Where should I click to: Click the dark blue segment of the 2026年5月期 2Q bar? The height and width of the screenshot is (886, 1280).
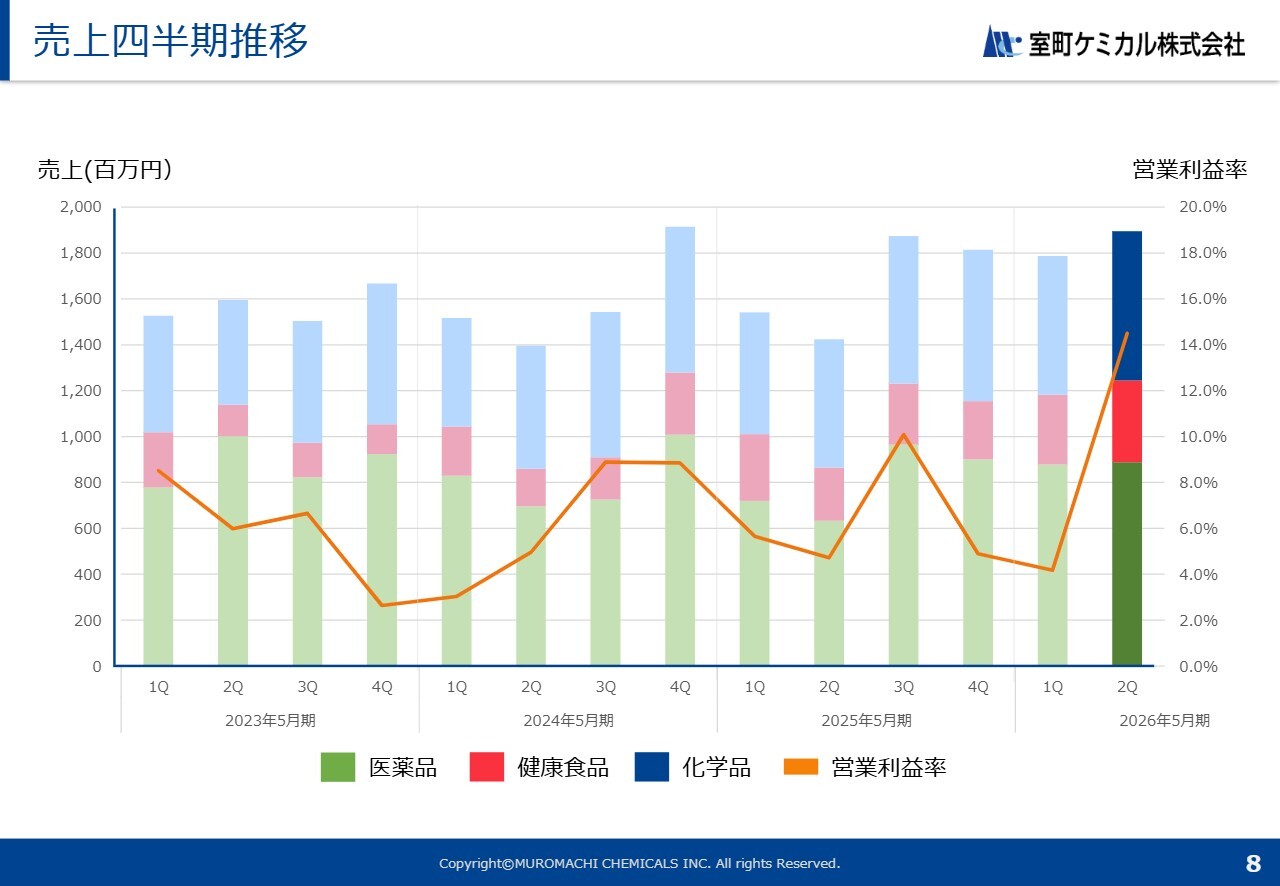[x=1127, y=305]
